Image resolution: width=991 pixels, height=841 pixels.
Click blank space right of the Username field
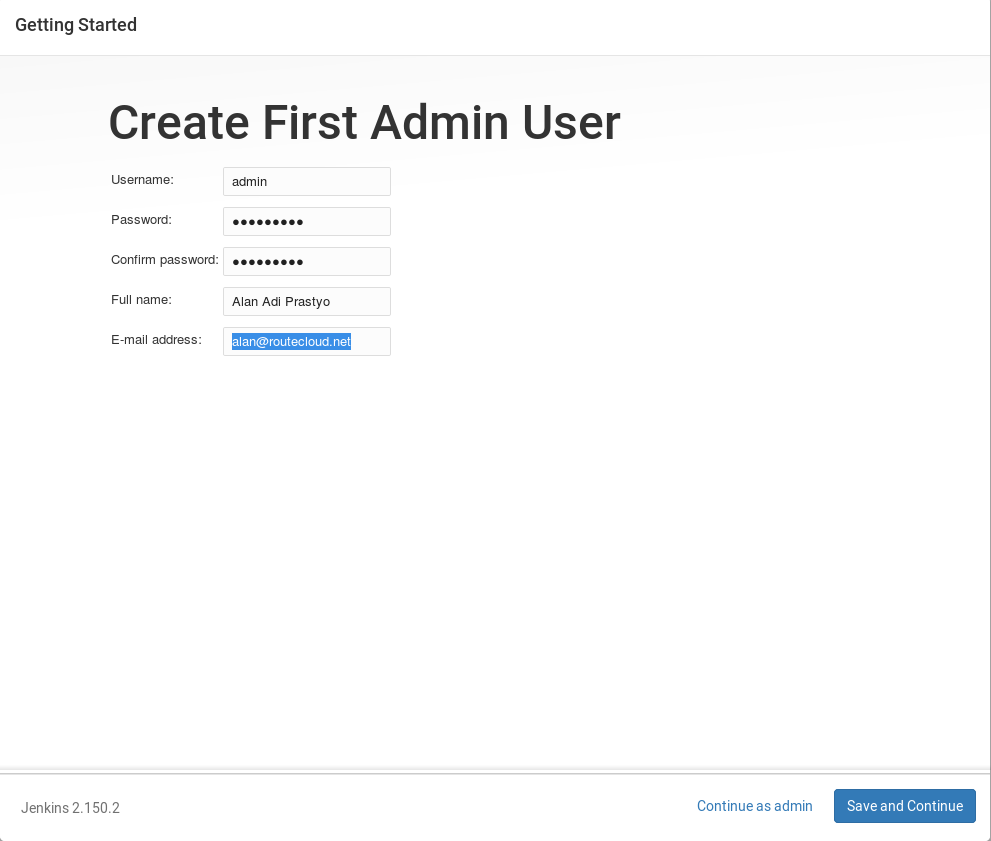pyautogui.click(x=632, y=181)
